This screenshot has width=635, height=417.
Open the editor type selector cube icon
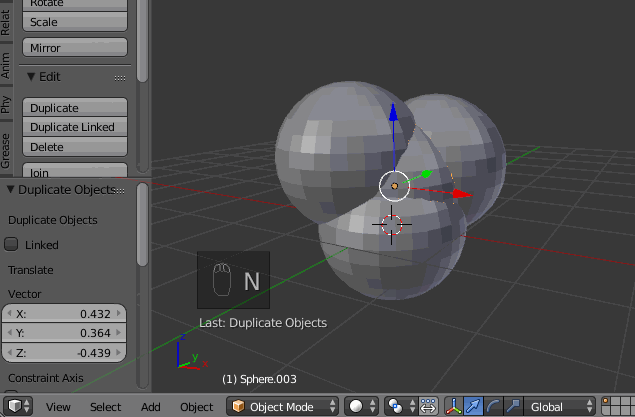18,406
